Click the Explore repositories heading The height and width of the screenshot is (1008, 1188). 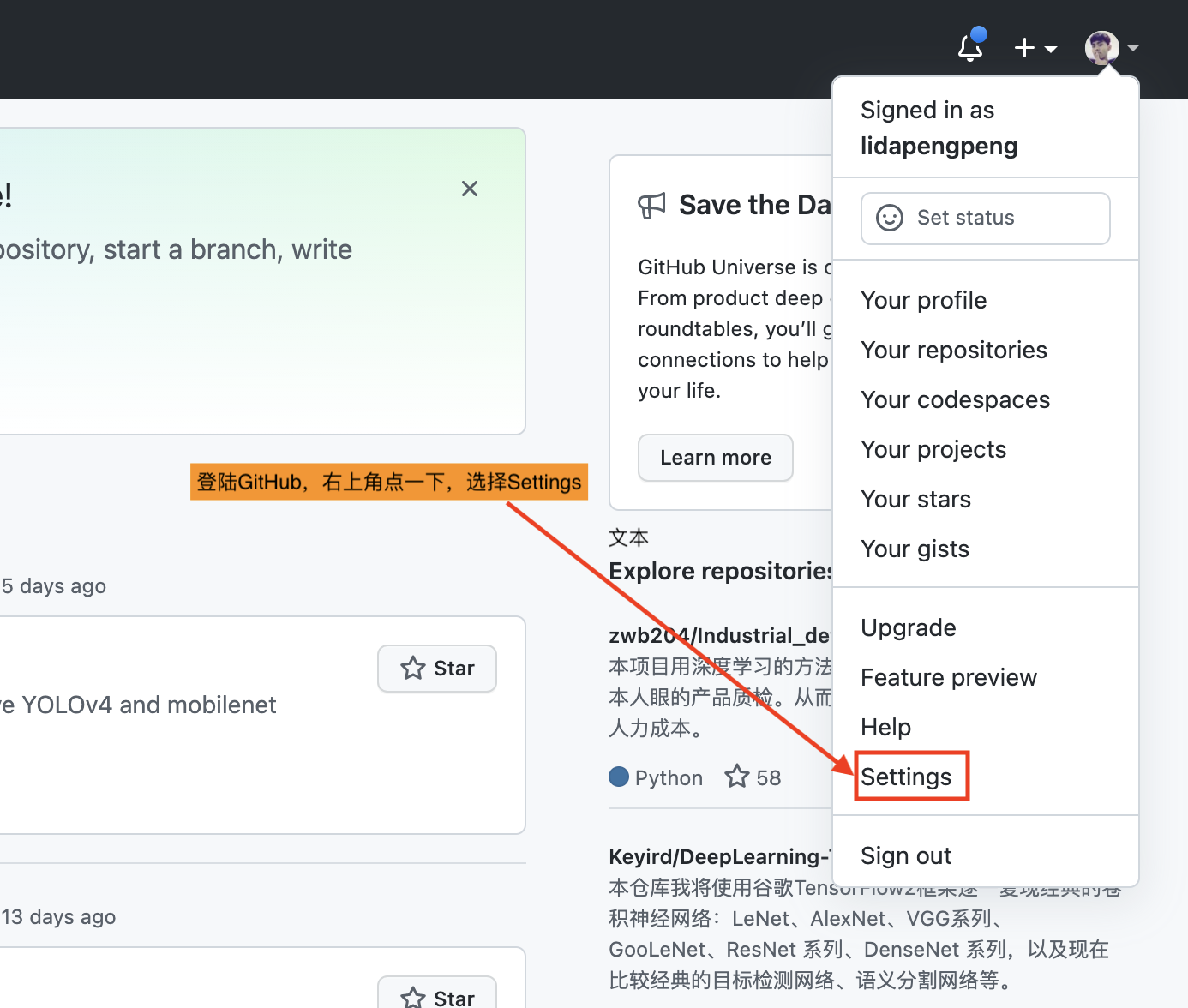pyautogui.click(x=720, y=571)
